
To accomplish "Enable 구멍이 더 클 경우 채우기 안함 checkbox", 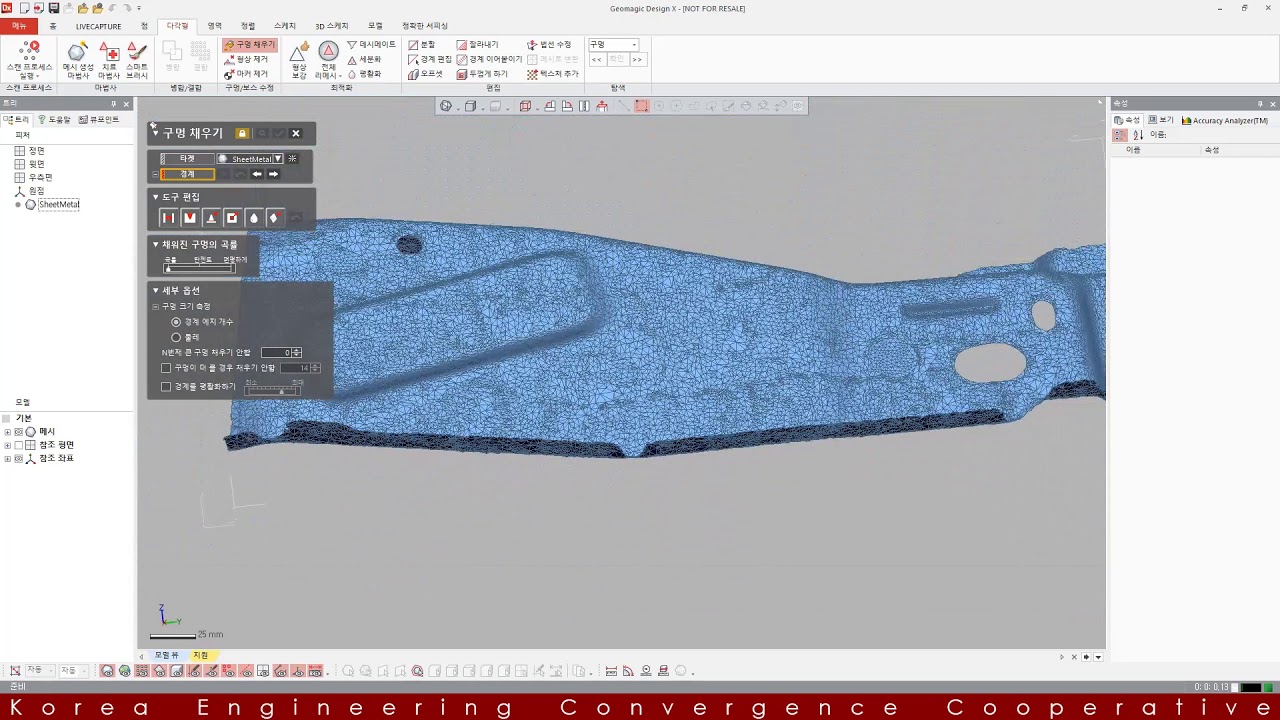I will (x=166, y=368).
